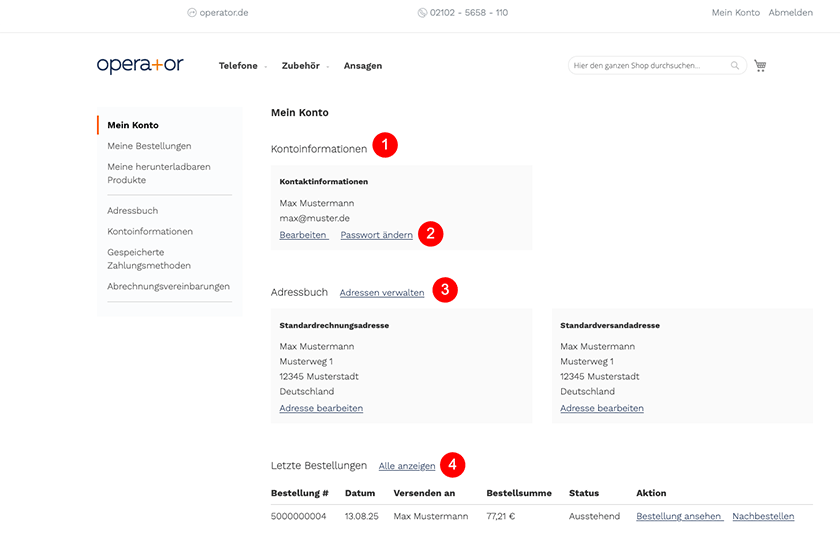
Task: Click the red marker number 1
Action: (385, 145)
